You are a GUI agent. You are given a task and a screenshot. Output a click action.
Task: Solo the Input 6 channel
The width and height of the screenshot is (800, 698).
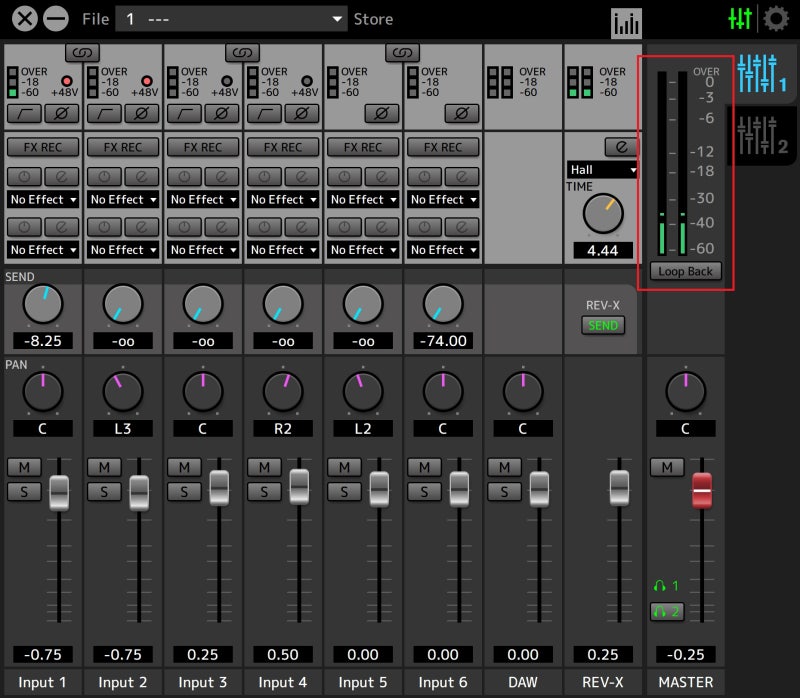[x=424, y=492]
